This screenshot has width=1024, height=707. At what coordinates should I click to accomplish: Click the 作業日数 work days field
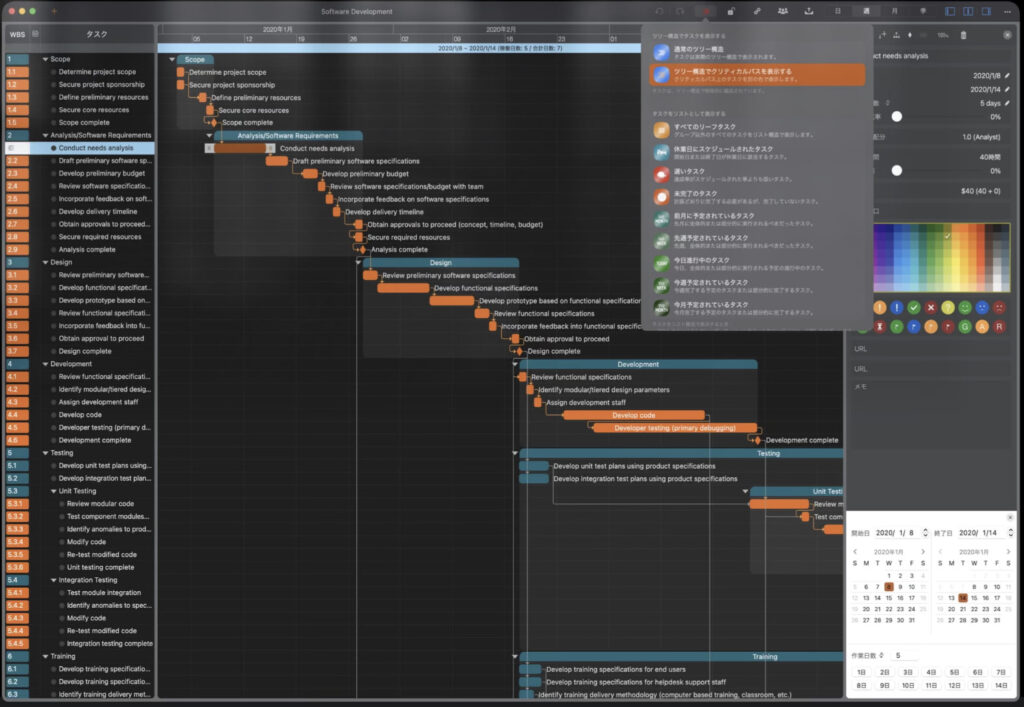click(904, 655)
